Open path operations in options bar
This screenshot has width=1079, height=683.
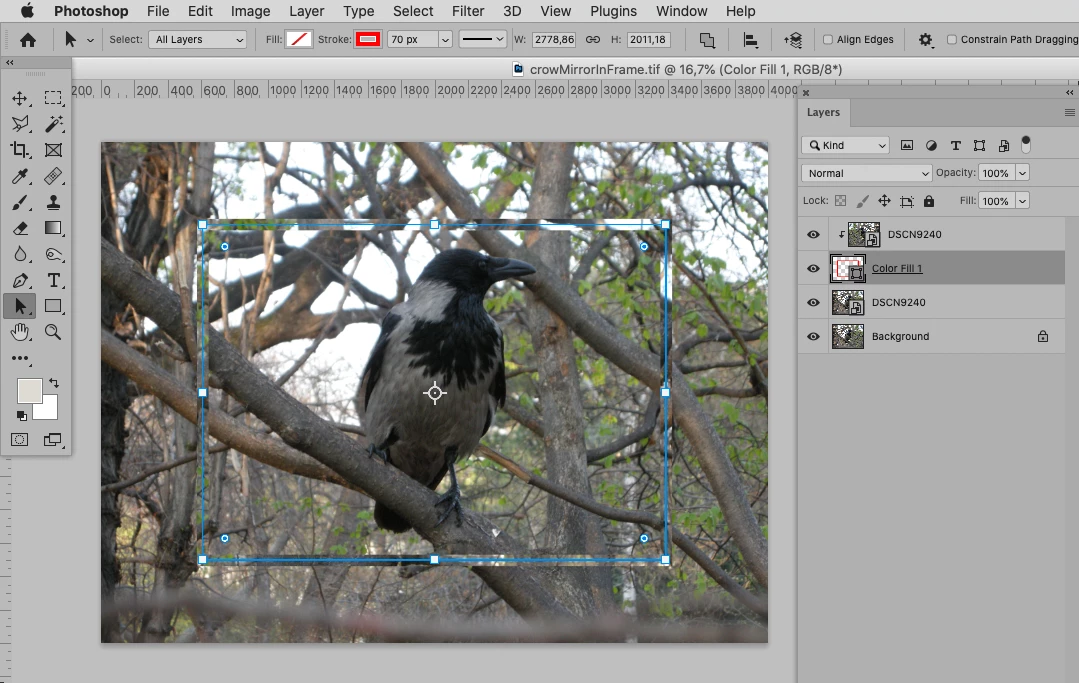pos(707,40)
